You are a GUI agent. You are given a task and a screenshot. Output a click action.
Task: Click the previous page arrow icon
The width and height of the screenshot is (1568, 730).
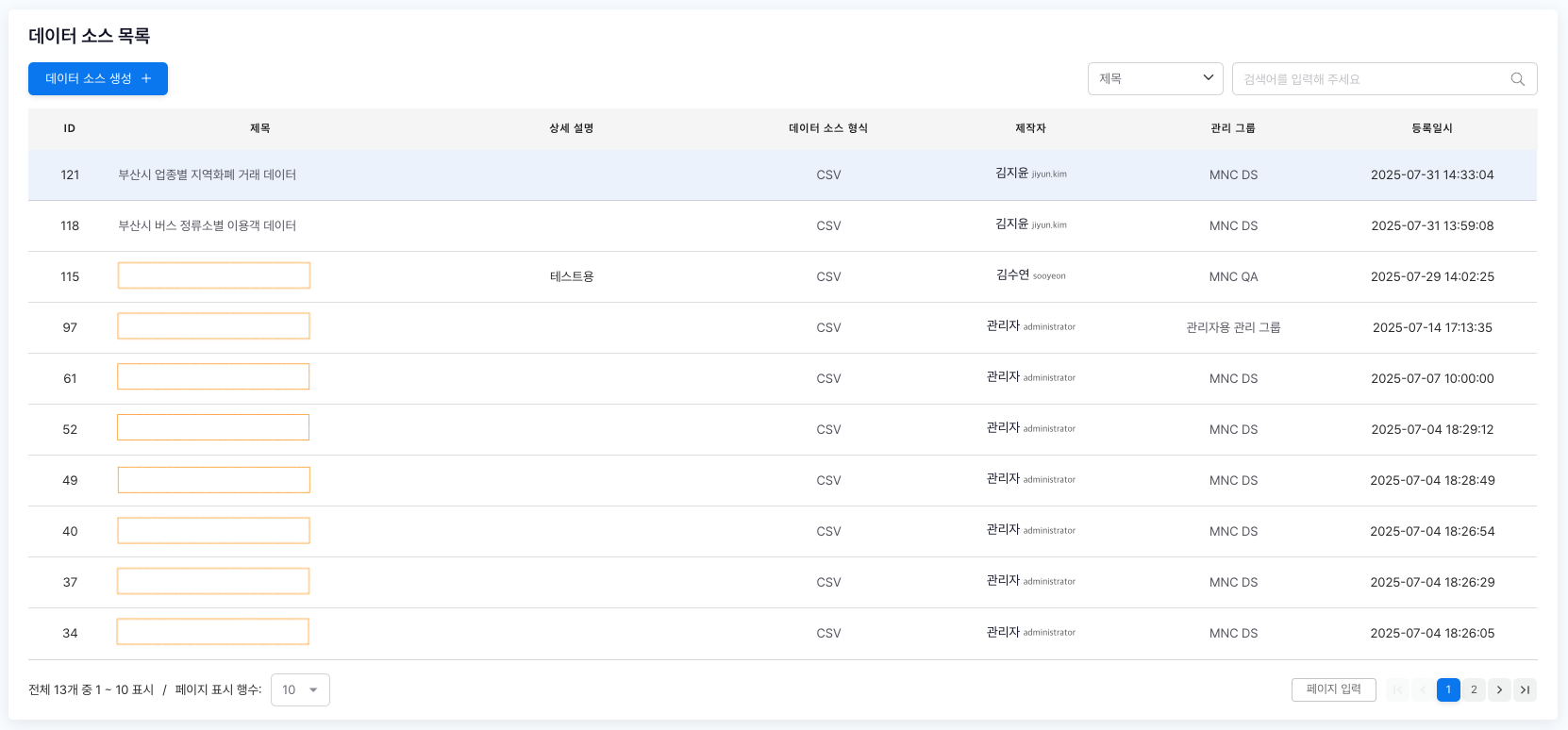coord(1423,689)
